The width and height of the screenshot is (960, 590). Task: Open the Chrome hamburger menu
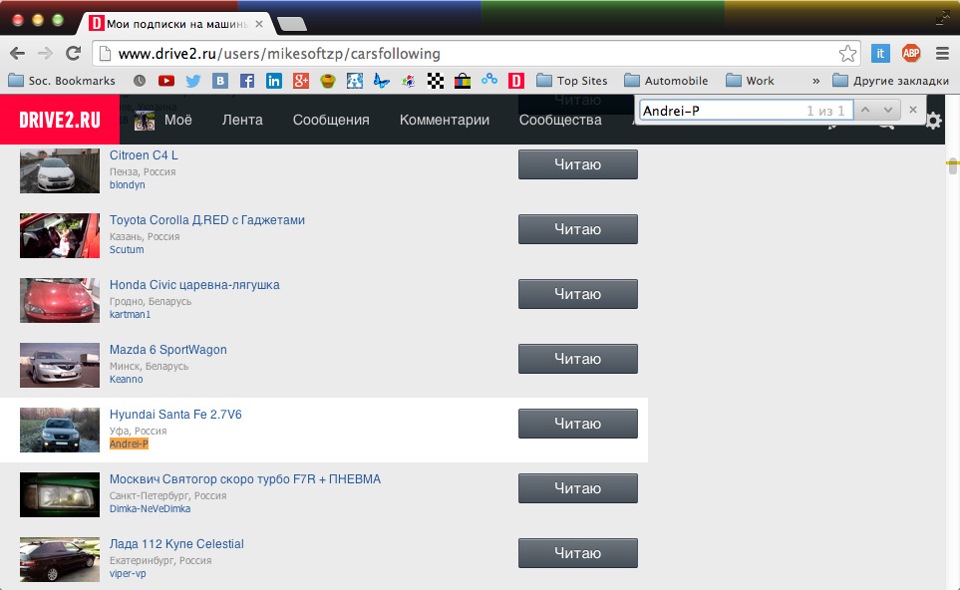942,54
